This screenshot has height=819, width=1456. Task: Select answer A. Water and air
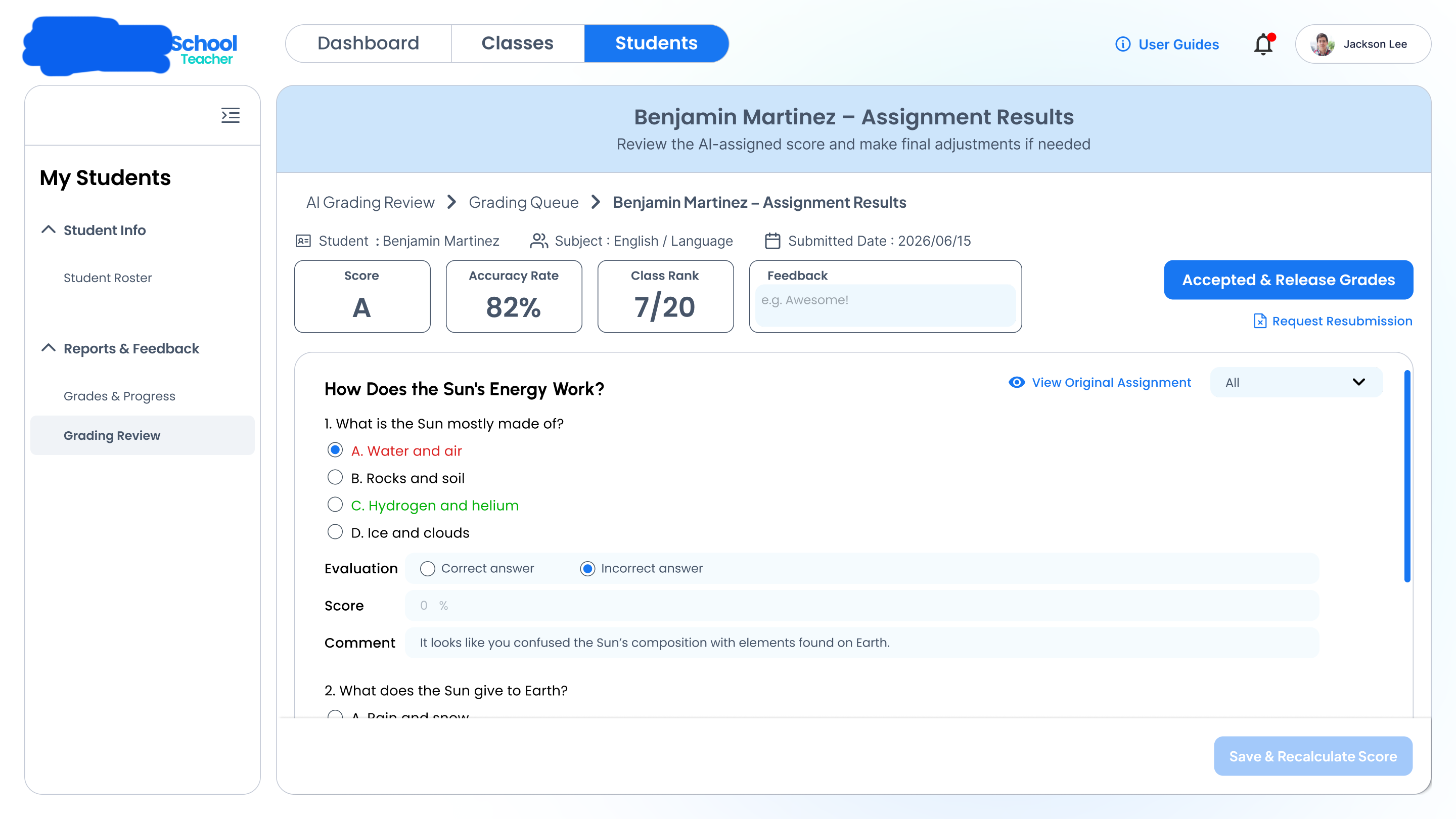(x=335, y=450)
